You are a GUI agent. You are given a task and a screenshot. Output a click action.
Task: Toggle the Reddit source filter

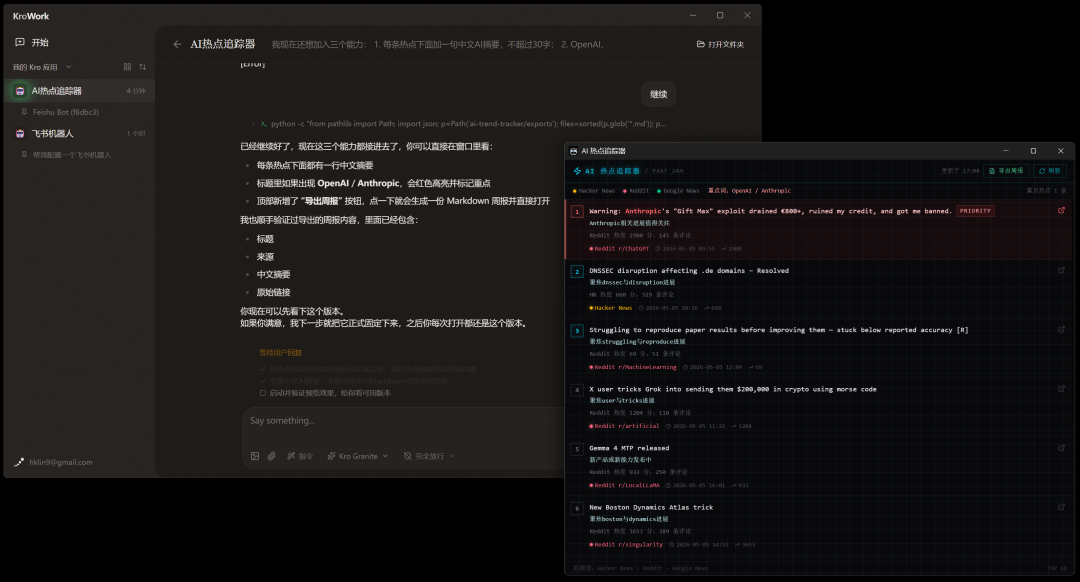pyautogui.click(x=636, y=191)
